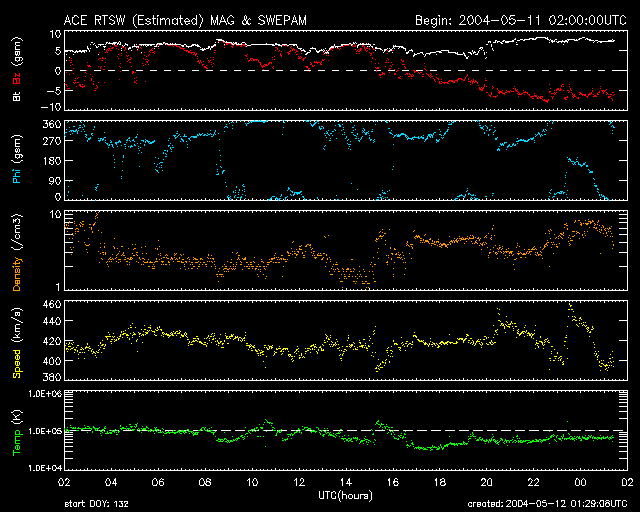The width and height of the screenshot is (640, 512).
Task: Click the '04' hour label on time axis
Action: click(x=111, y=482)
